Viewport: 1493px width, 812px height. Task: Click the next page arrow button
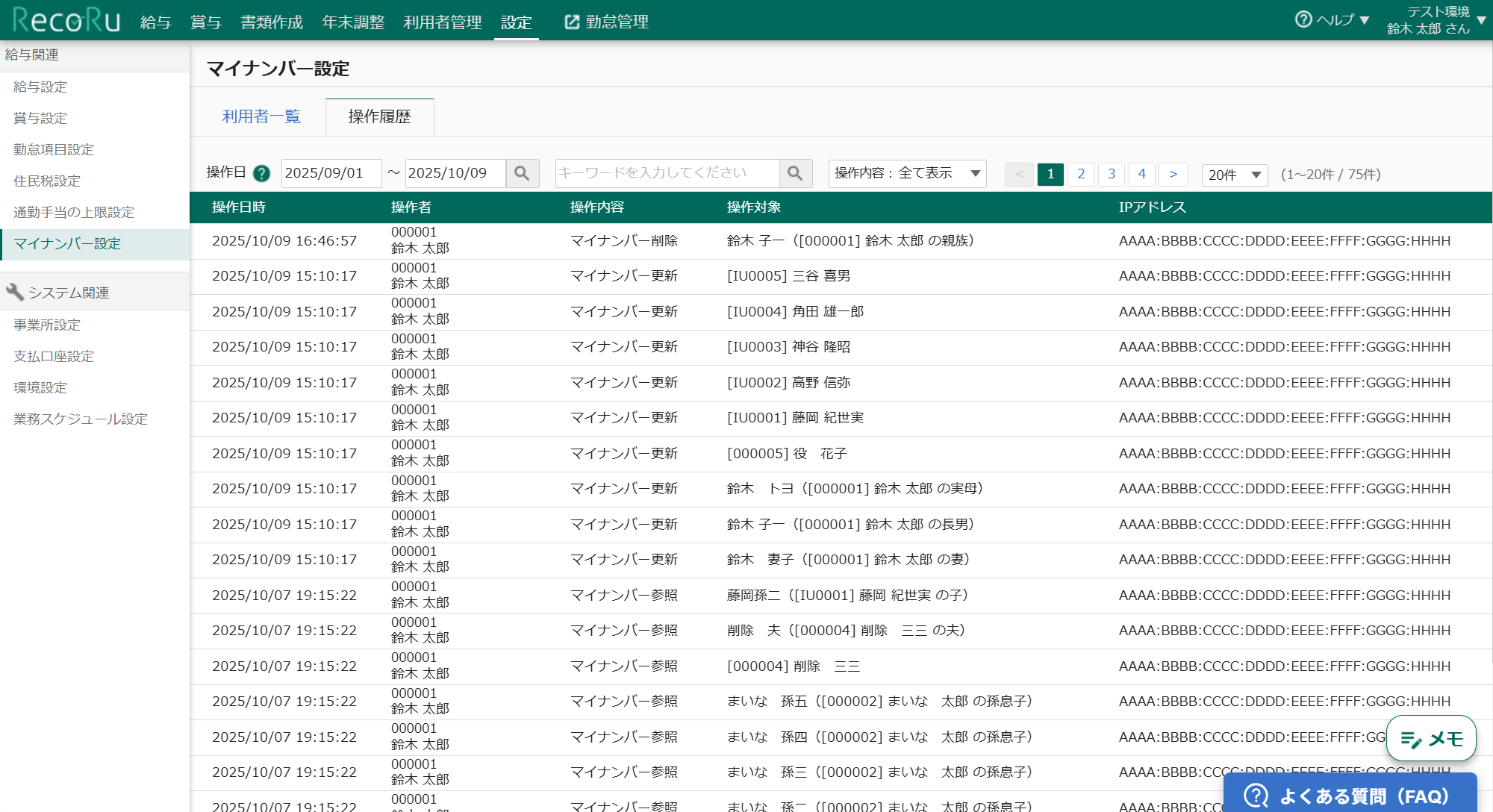click(1173, 174)
